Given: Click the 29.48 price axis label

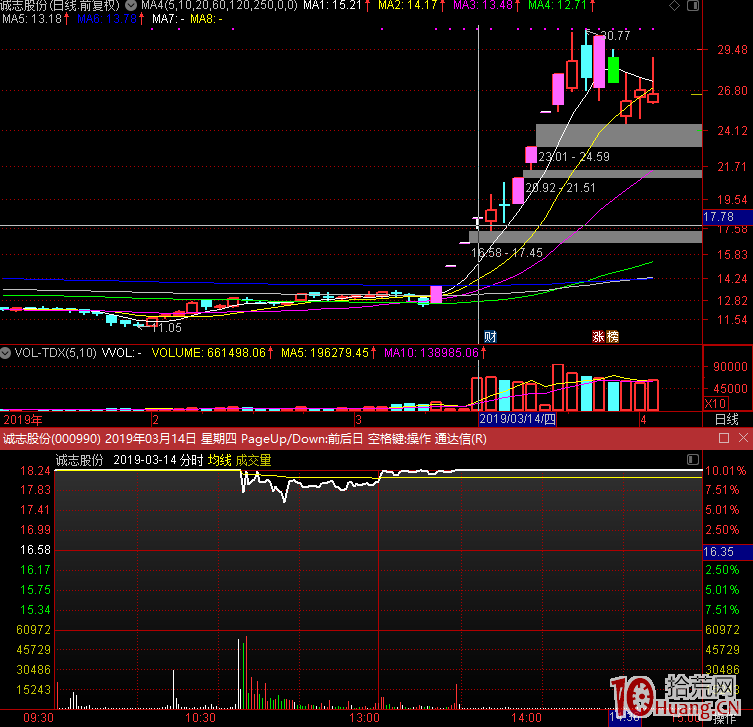Looking at the screenshot, I should click(732, 49).
